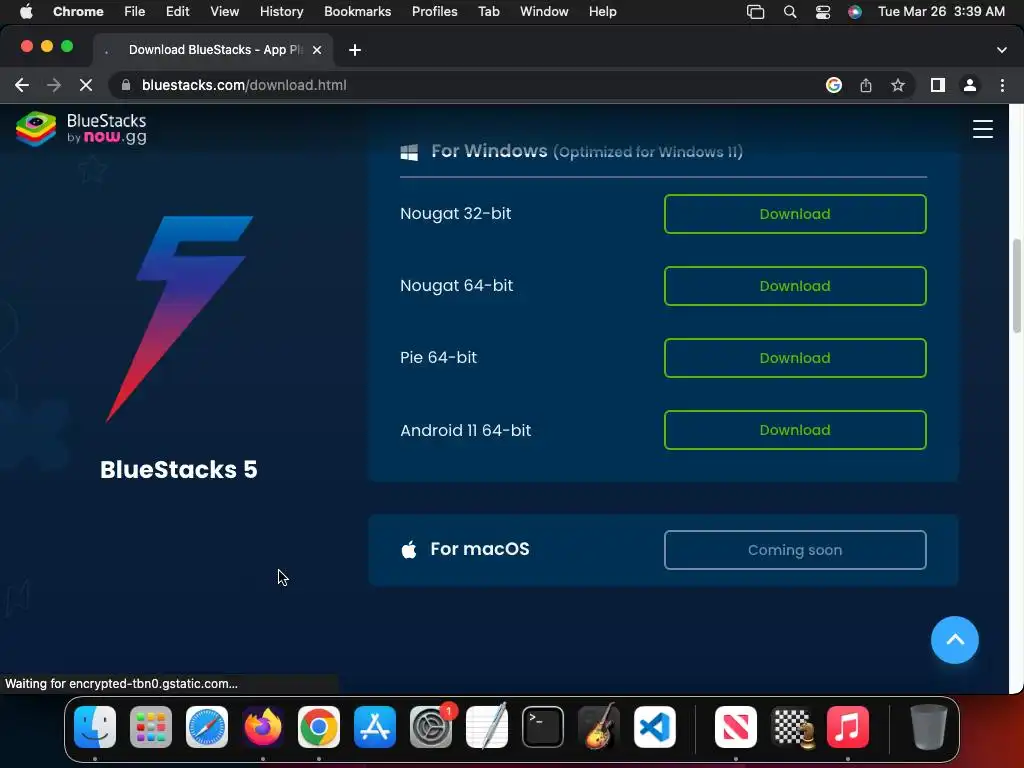Open the Chrome app menu
The width and height of the screenshot is (1024, 768).
[78, 11]
